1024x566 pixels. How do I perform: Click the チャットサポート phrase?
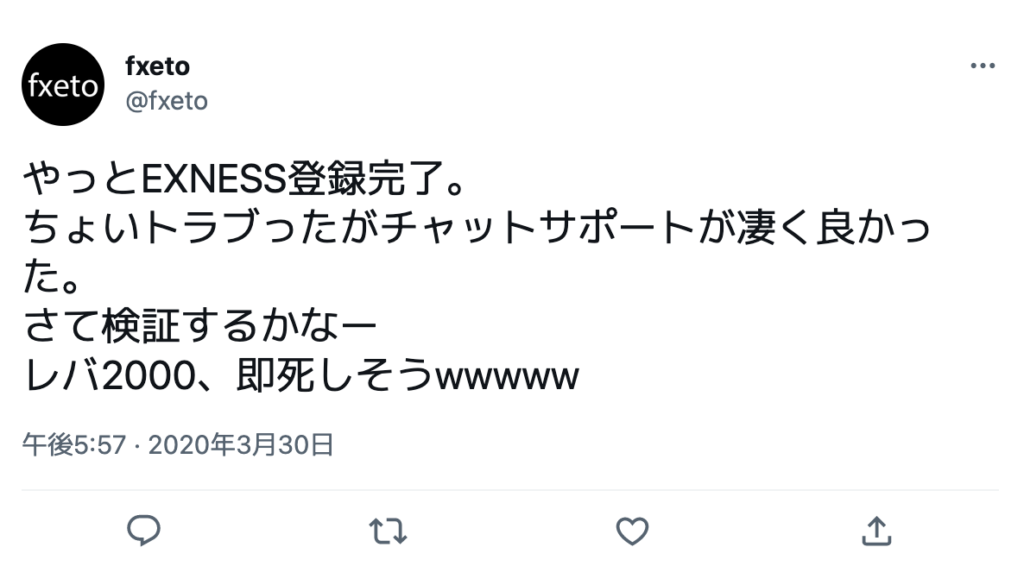coord(537,228)
